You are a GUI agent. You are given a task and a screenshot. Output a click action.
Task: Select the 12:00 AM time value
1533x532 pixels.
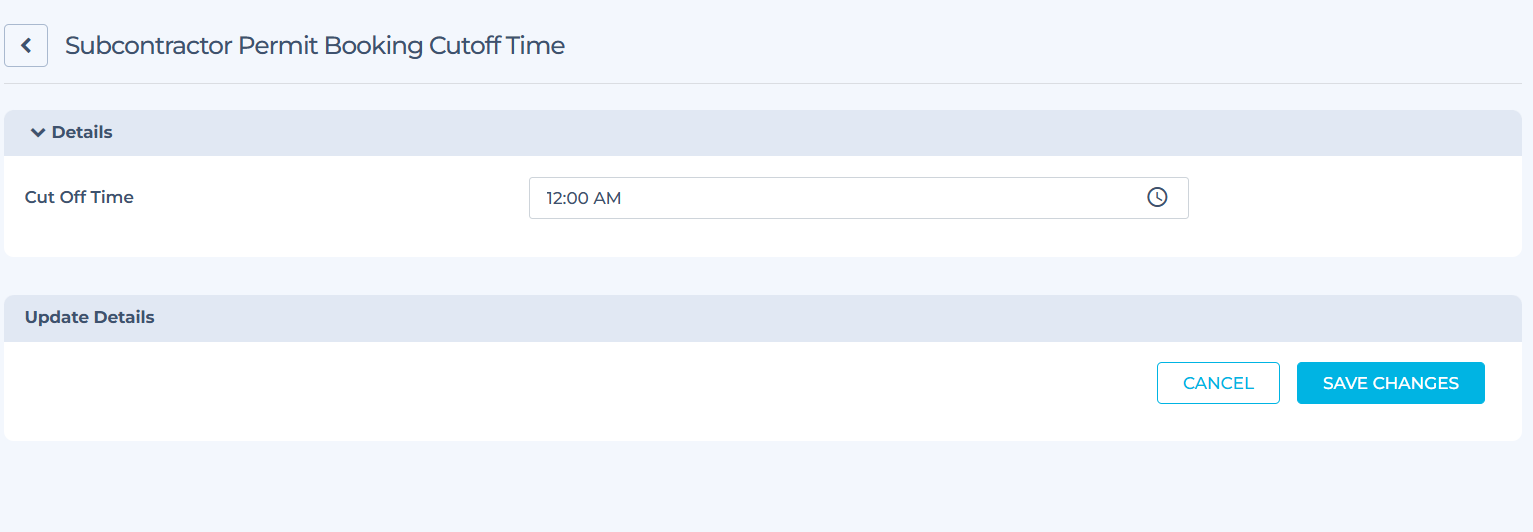point(584,198)
